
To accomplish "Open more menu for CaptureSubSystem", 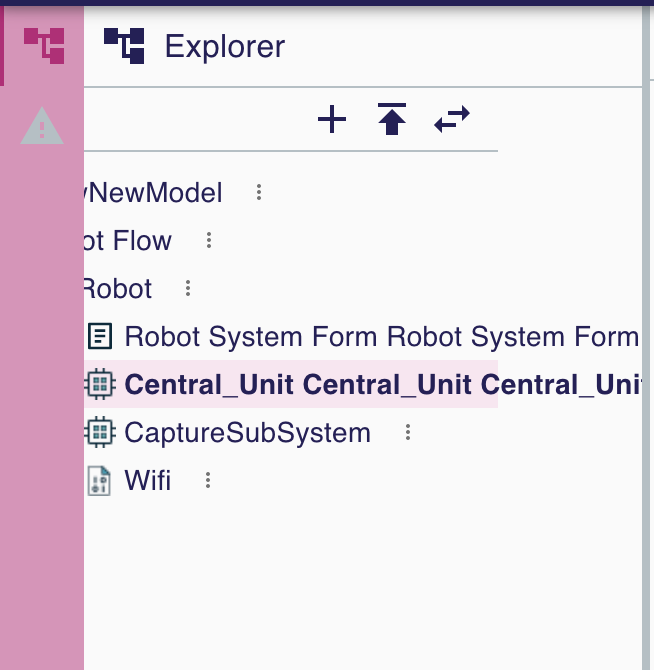I will 408,432.
